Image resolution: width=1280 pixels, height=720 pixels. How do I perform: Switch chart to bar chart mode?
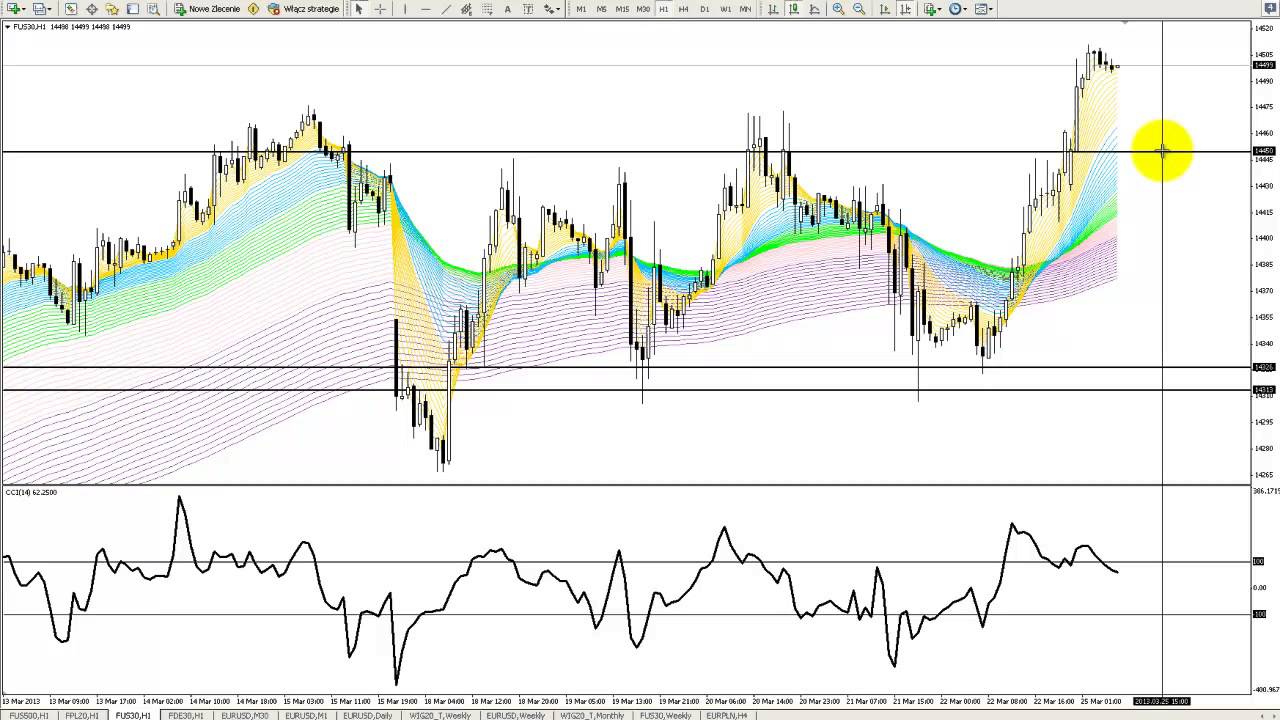[773, 9]
